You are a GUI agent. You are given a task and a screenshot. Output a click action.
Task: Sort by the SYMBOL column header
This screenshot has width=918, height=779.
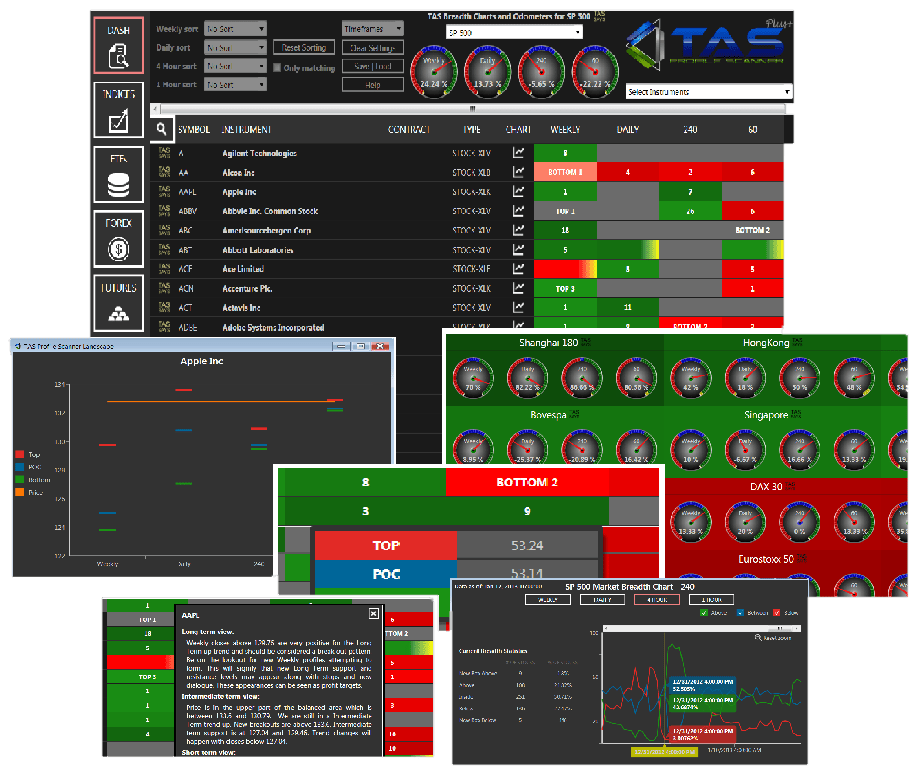[194, 129]
